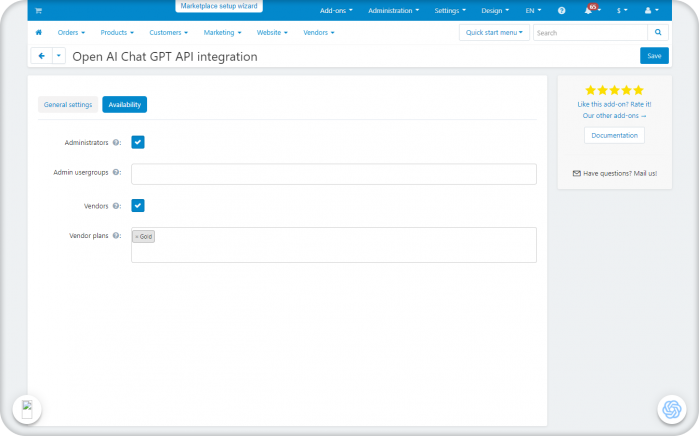Remove the Gold vendor plan tag
700x436 pixels.
pos(137,237)
